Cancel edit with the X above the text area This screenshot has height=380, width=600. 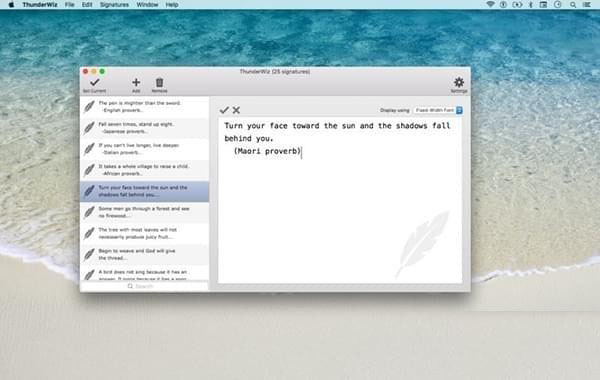pyautogui.click(x=236, y=110)
